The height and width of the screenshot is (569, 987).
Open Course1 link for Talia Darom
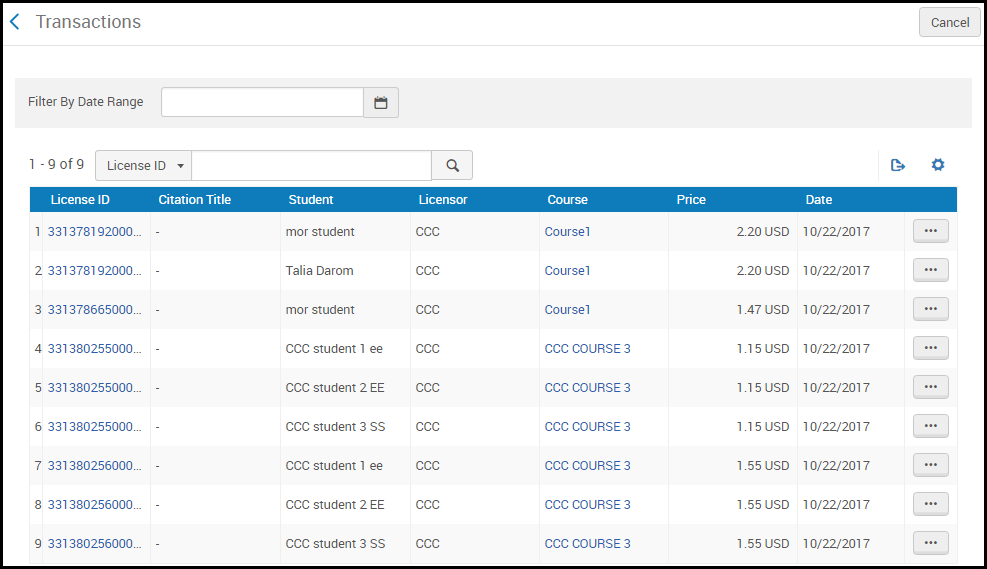567,271
